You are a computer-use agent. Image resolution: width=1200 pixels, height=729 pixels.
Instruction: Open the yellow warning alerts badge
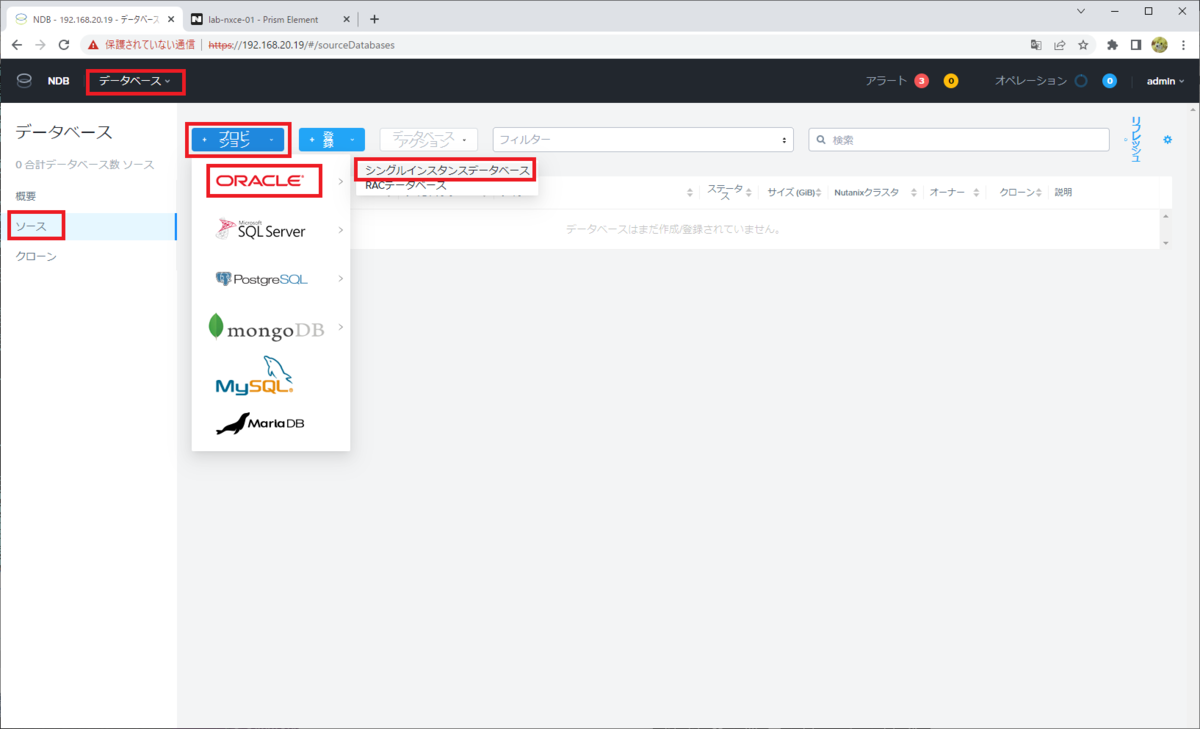951,81
